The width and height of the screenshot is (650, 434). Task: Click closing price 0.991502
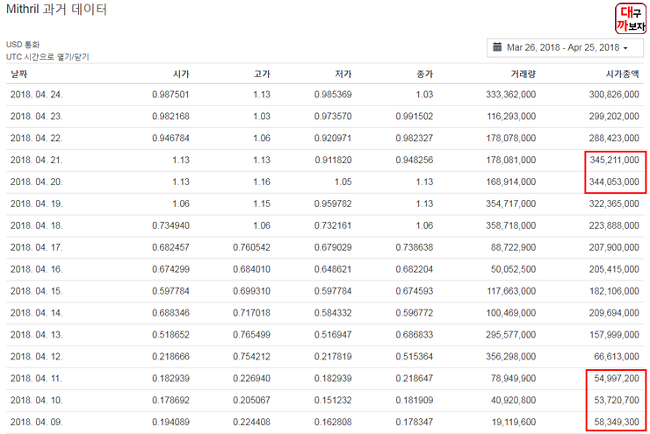[414, 116]
